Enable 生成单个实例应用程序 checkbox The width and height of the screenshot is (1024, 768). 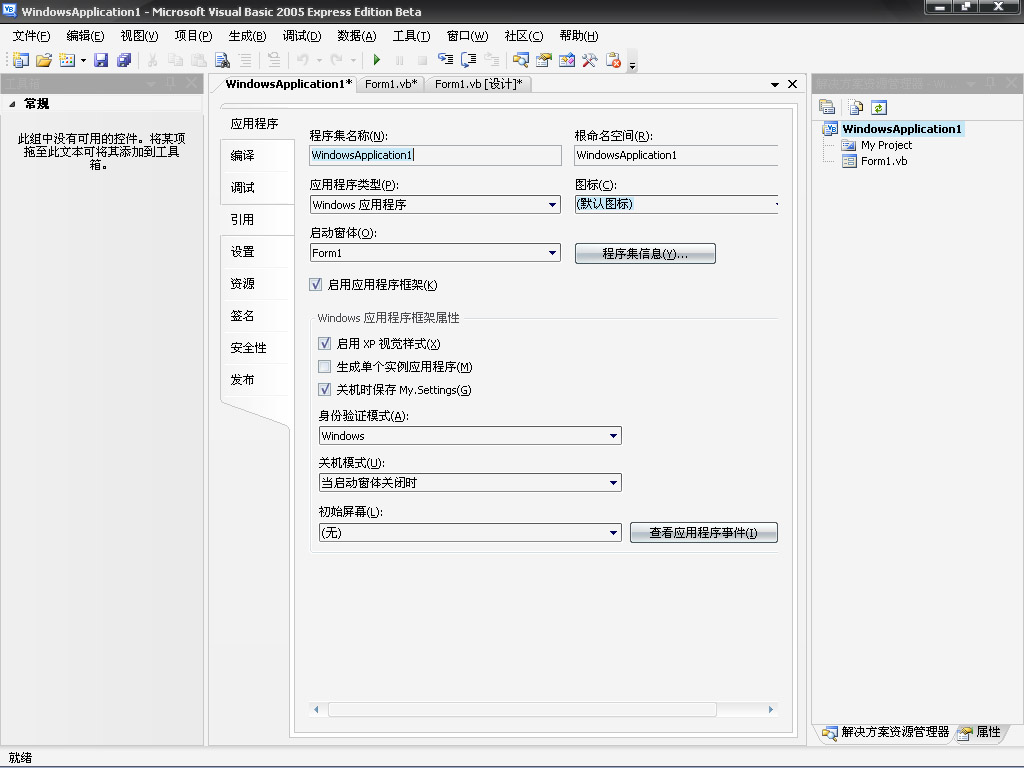pyautogui.click(x=325, y=366)
